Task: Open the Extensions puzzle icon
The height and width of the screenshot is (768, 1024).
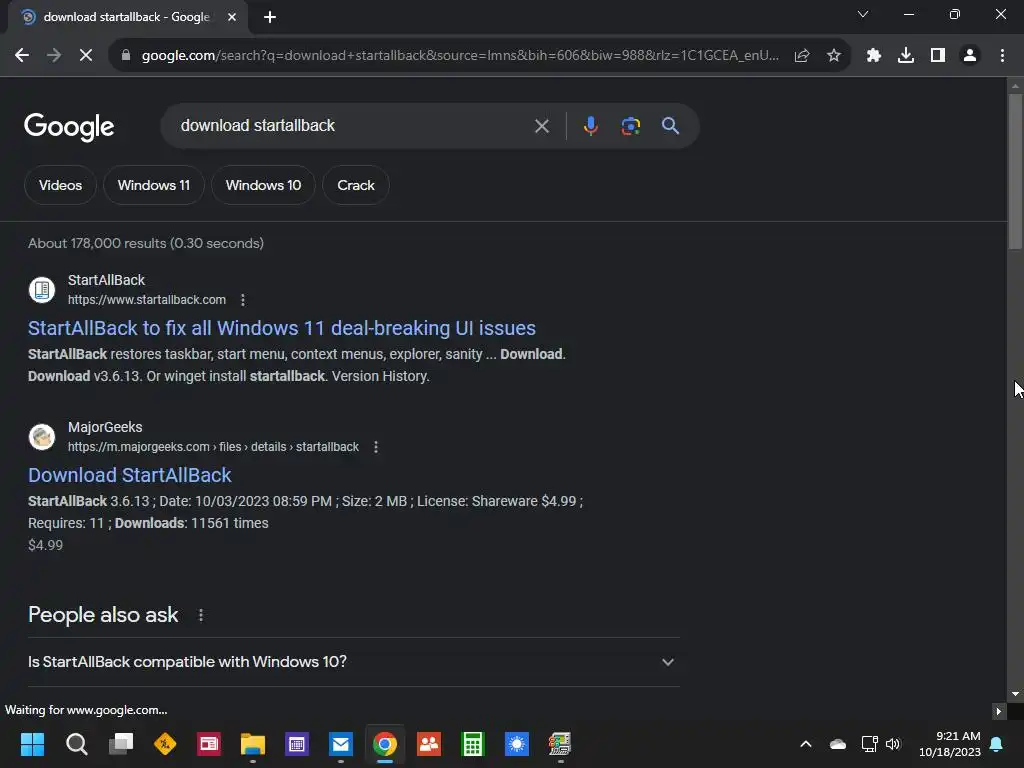Action: pyautogui.click(x=874, y=56)
